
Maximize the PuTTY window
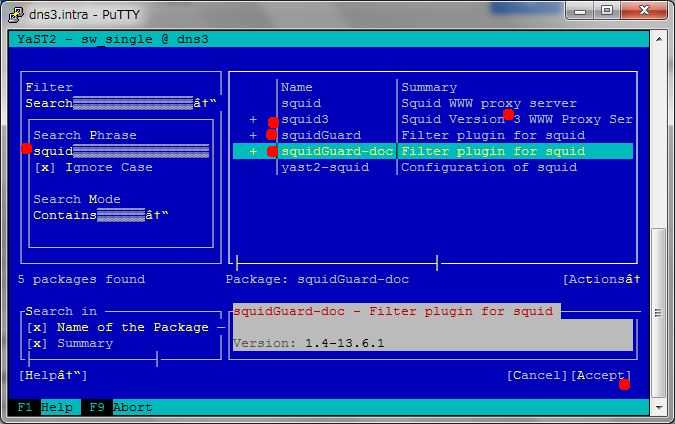[607, 11]
